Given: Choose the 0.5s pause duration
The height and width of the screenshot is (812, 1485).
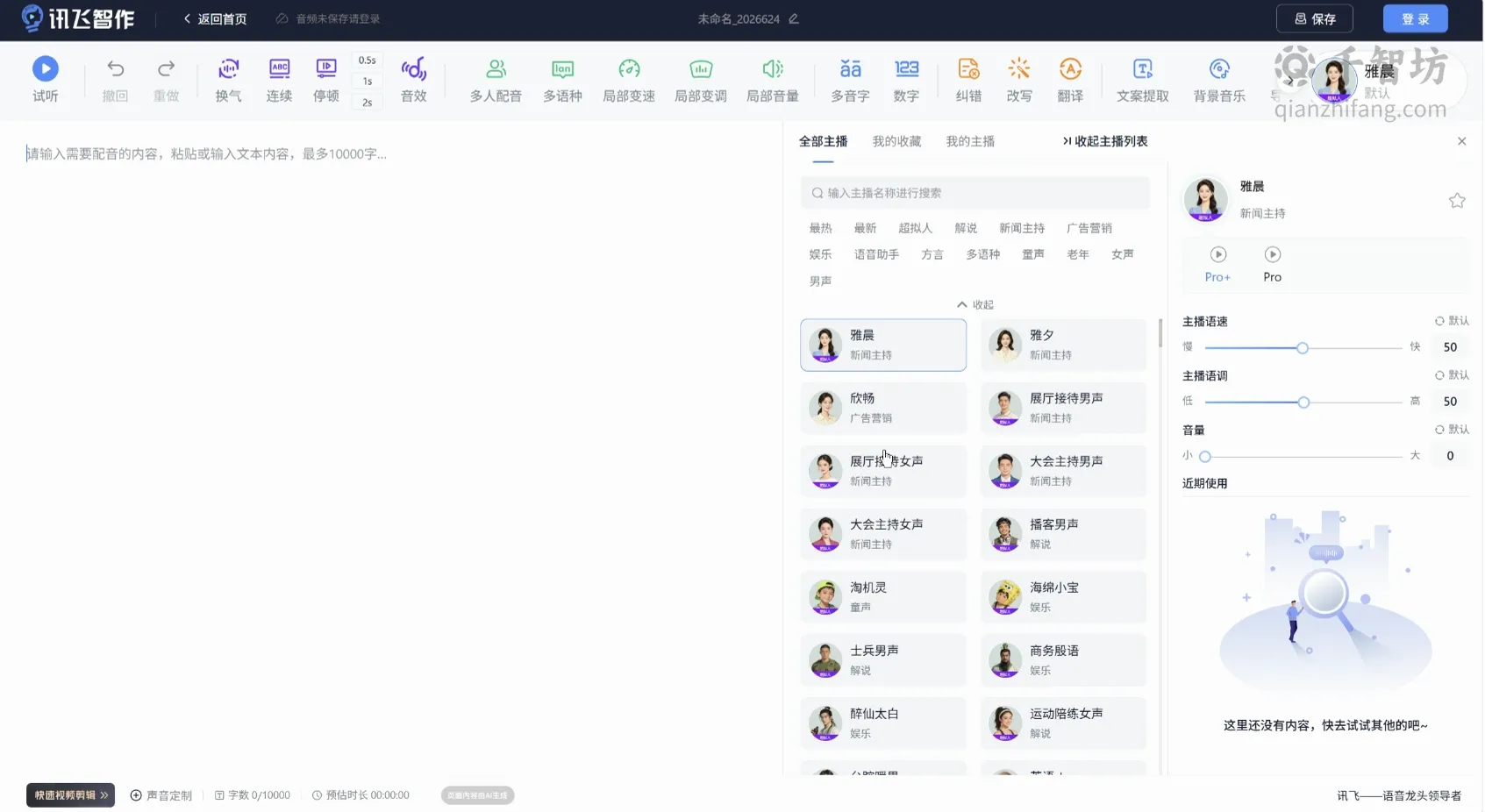Looking at the screenshot, I should (x=367, y=61).
